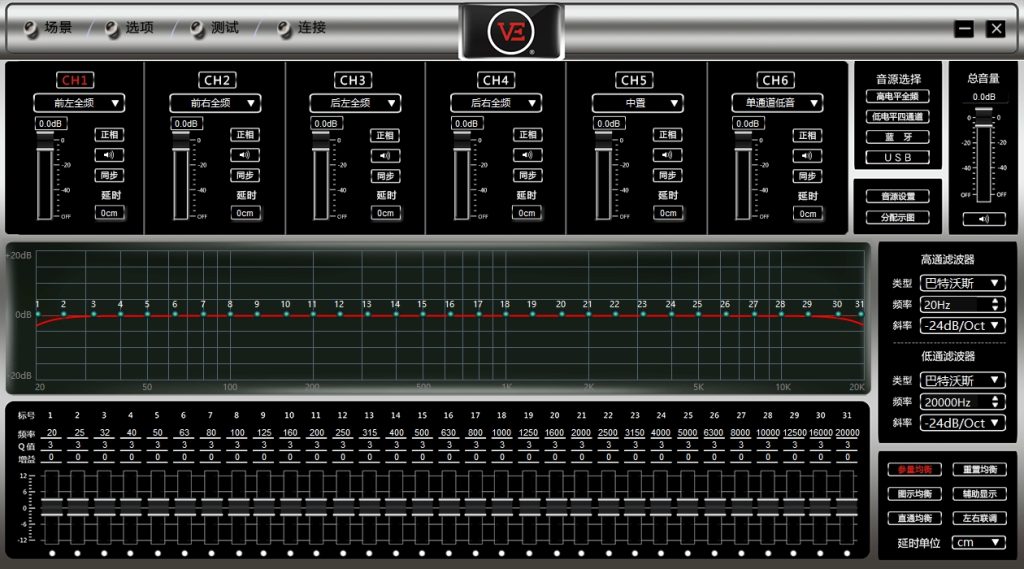This screenshot has height=569, width=1024.
Task: Open 分配示图 allocation diagram
Action: 898,218
